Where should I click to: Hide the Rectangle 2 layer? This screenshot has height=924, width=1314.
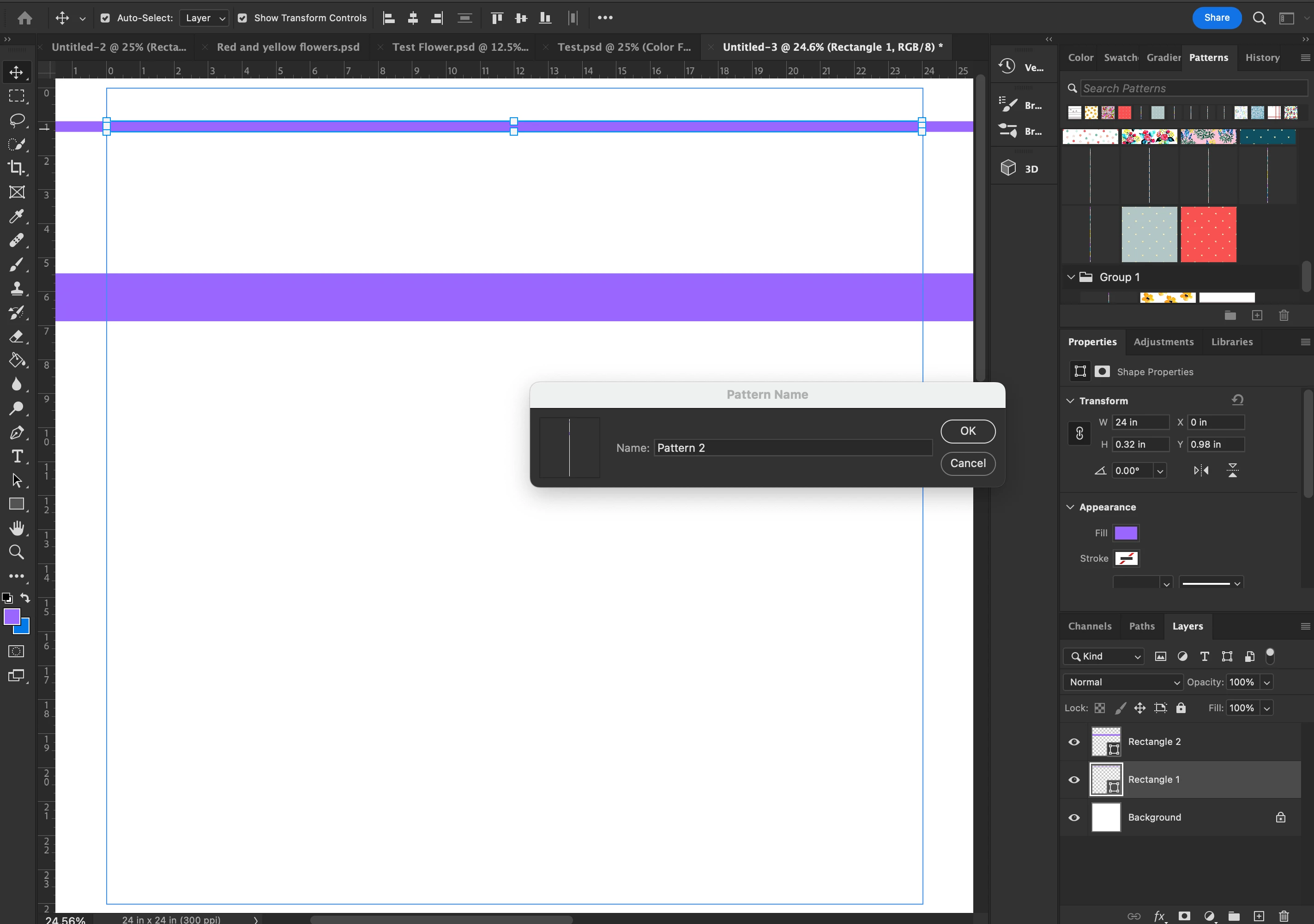1073,742
